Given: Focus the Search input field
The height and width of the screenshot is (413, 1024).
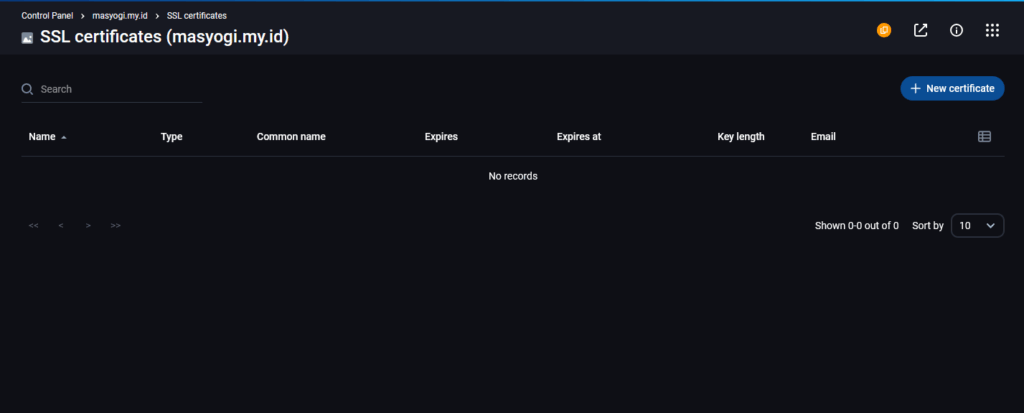Looking at the screenshot, I should tap(120, 89).
